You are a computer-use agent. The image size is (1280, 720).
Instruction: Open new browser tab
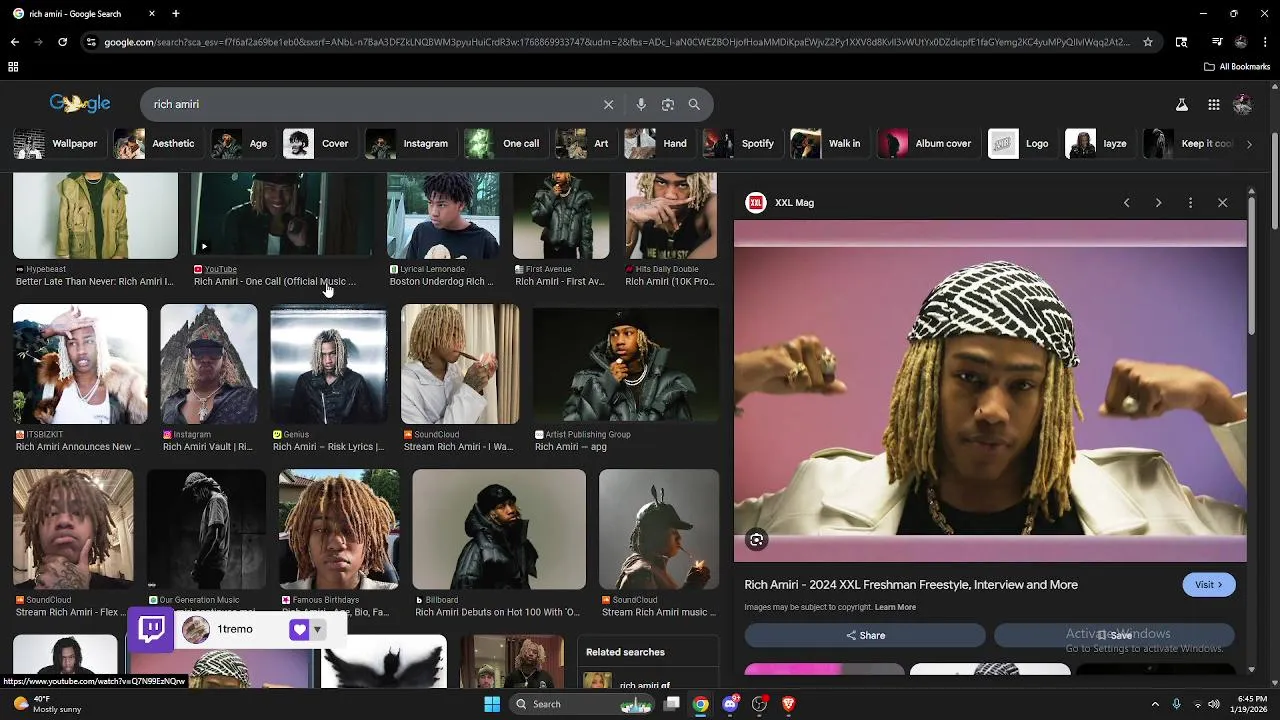(x=176, y=14)
